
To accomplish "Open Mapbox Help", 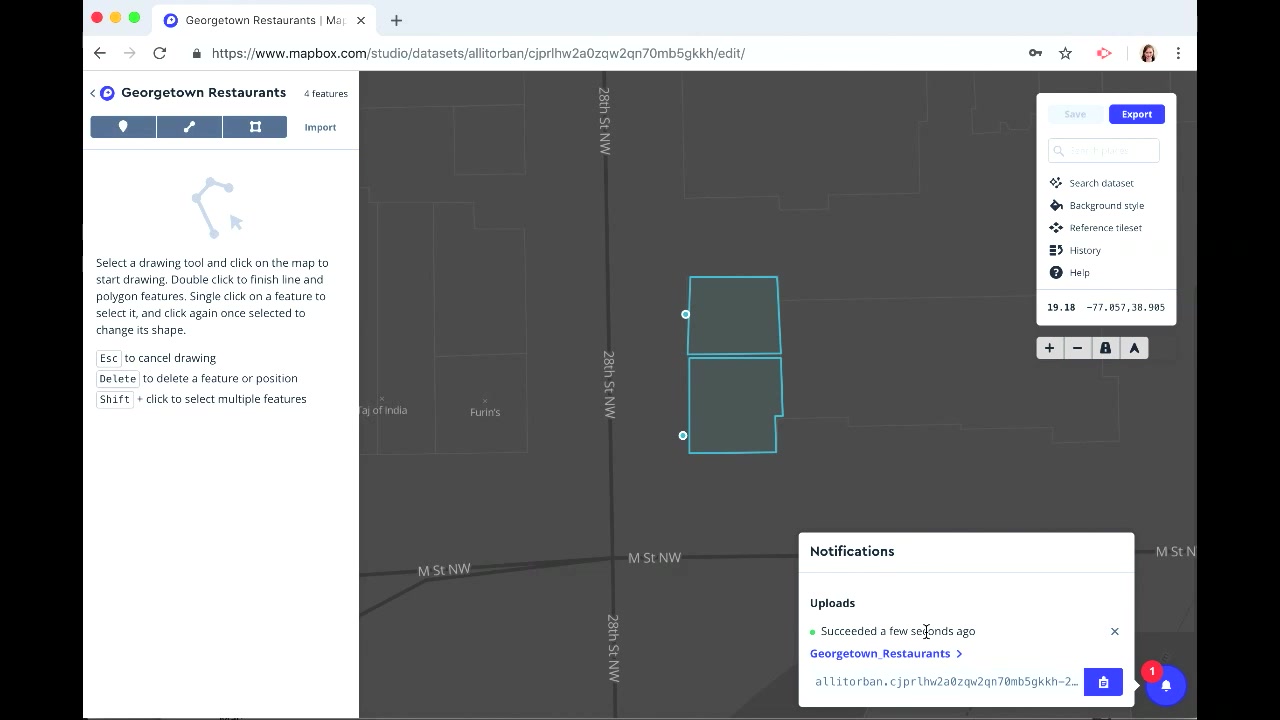I will pyautogui.click(x=1078, y=272).
